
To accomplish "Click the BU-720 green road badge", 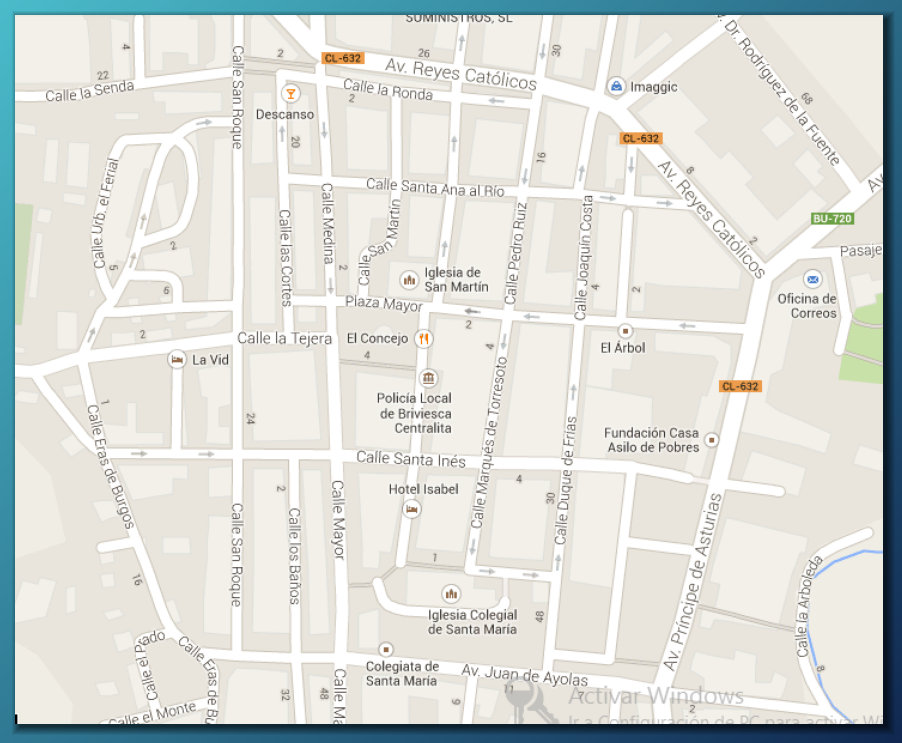I will coord(832,219).
